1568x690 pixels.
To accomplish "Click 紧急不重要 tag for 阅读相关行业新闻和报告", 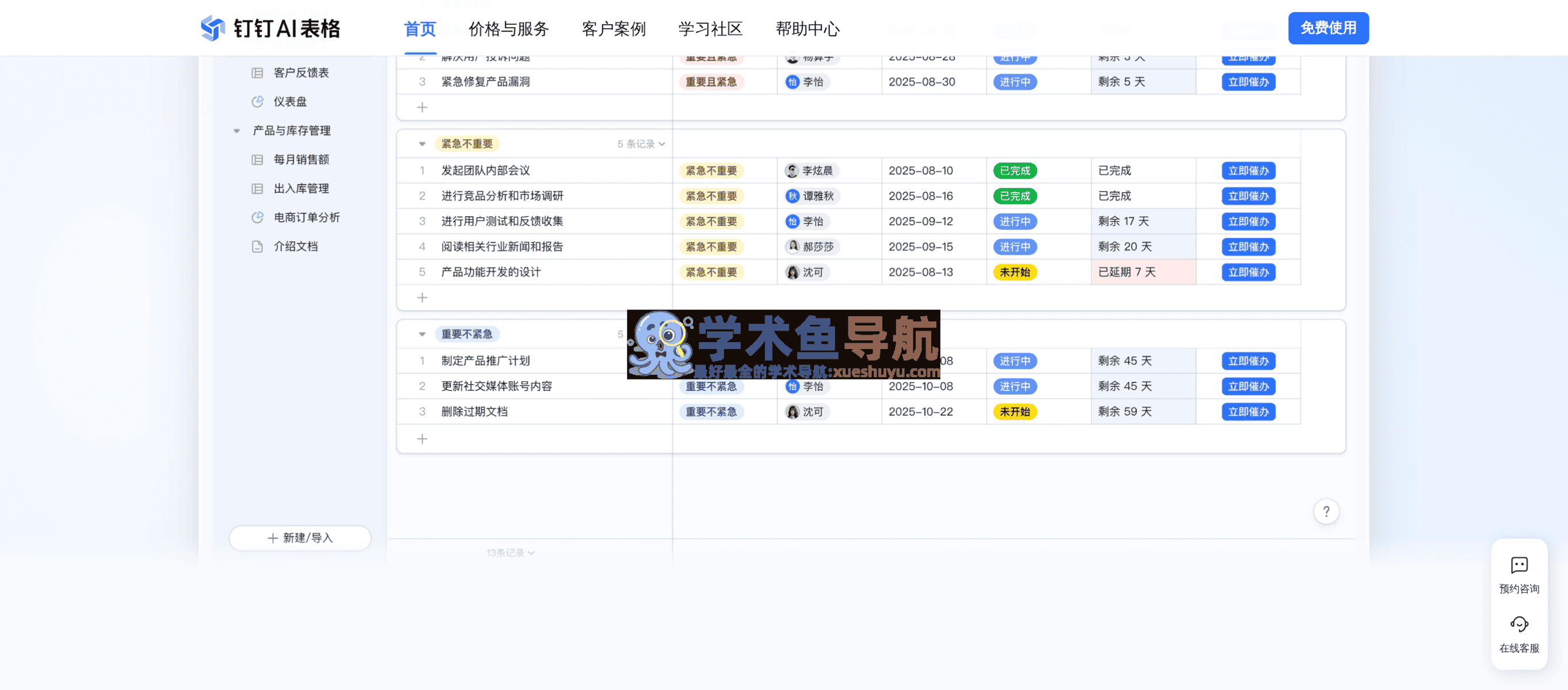I will 710,247.
